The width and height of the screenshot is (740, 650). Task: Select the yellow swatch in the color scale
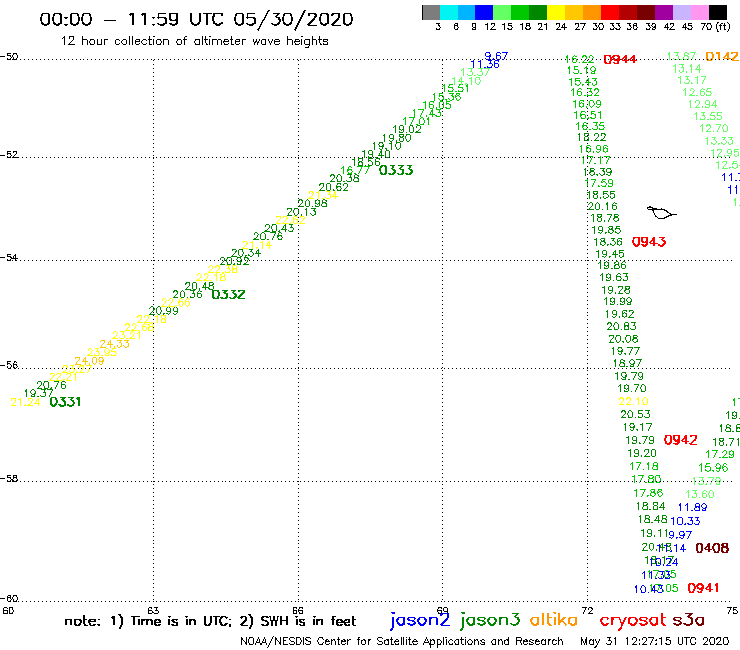556,12
